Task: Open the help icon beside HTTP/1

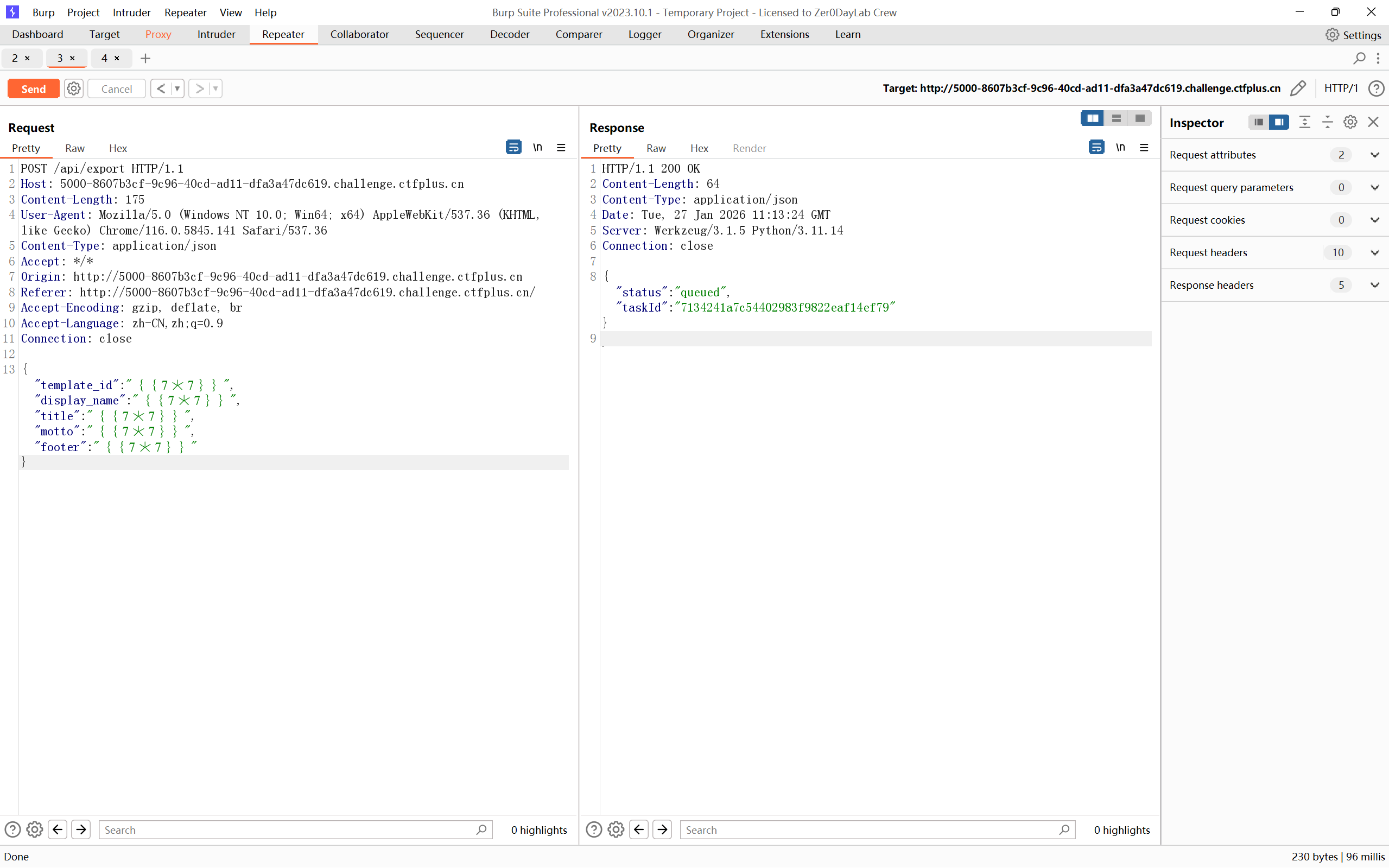Action: (1376, 88)
